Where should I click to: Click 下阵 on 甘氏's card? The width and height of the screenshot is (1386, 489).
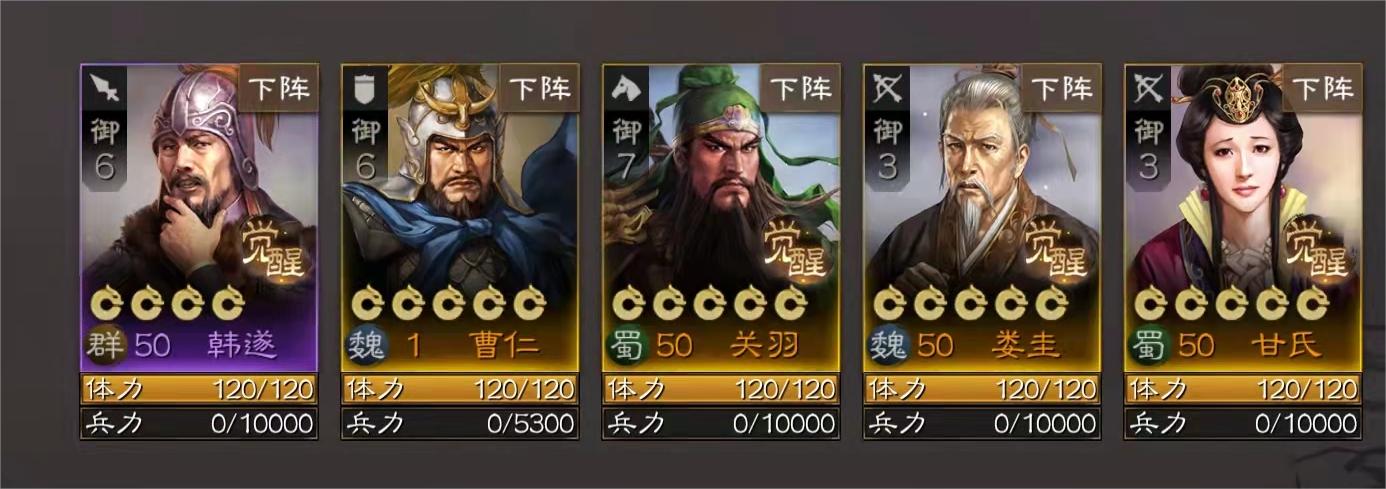[x=1322, y=87]
